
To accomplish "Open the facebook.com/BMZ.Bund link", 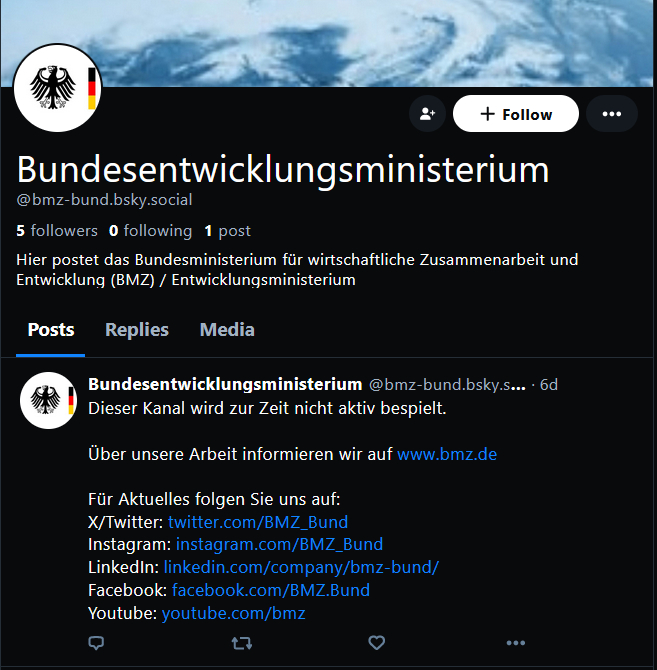I will pyautogui.click(x=271, y=590).
